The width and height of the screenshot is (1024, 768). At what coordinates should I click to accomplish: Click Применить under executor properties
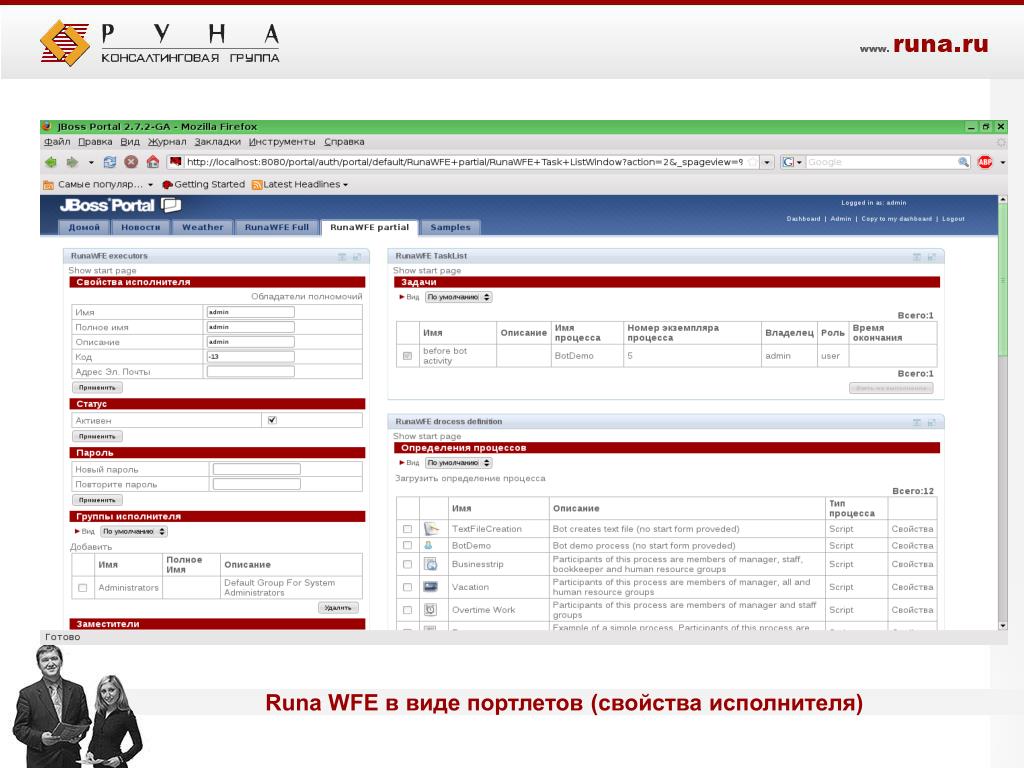point(97,388)
